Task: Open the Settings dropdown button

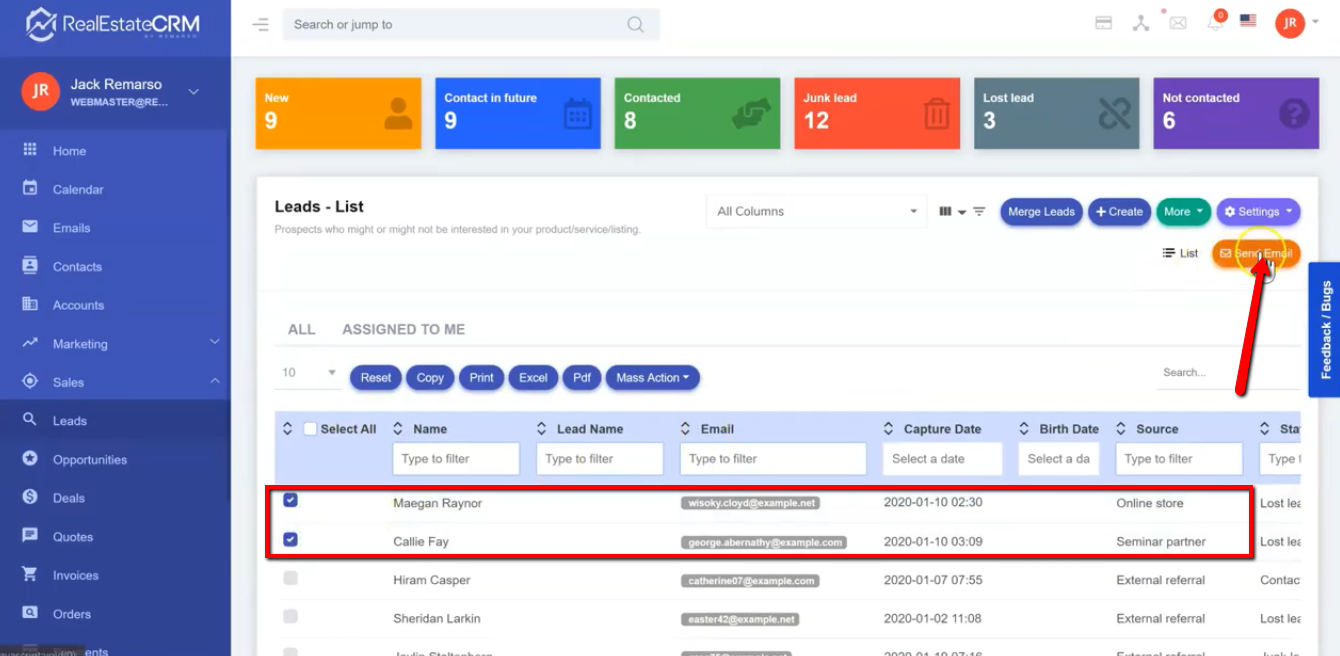Action: 1257,212
